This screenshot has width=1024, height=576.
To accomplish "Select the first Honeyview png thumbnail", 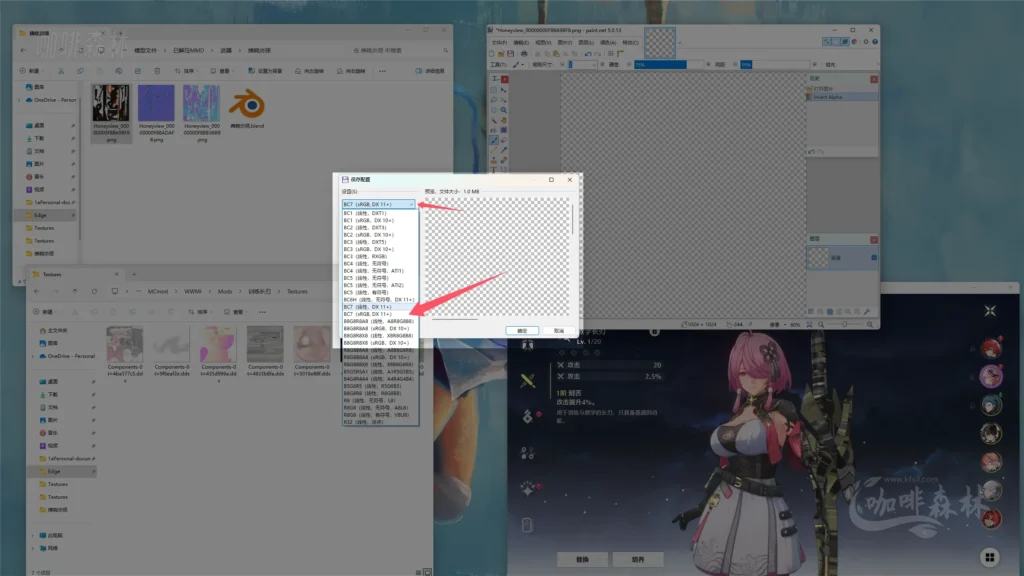I will (111, 105).
